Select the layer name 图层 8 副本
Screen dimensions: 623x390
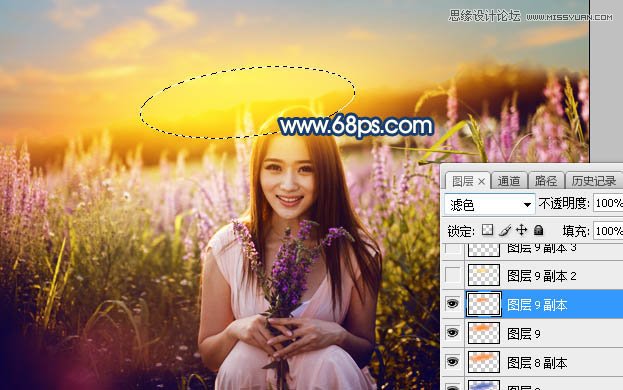coord(537,363)
